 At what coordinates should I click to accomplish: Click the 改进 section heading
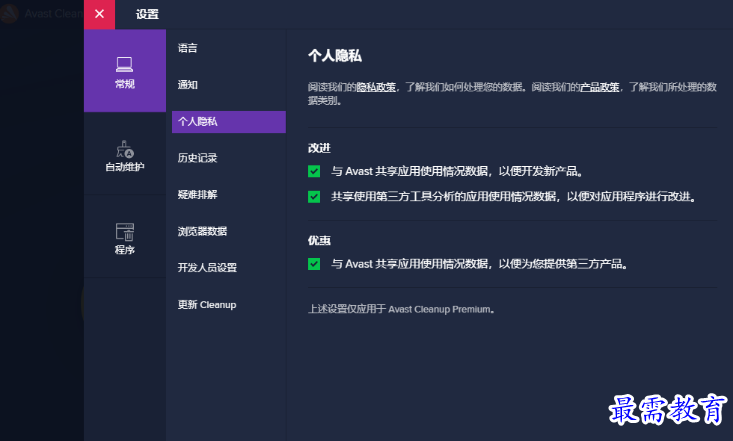coord(319,148)
